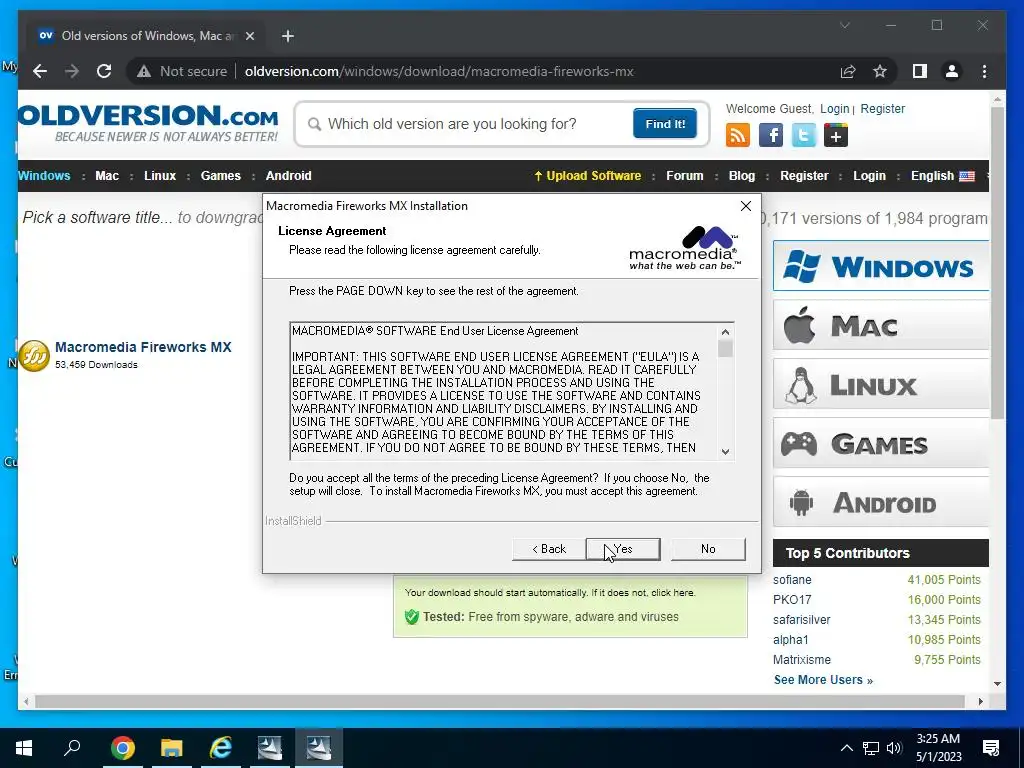Close the Fireworks MX Installation dialog

[746, 206]
